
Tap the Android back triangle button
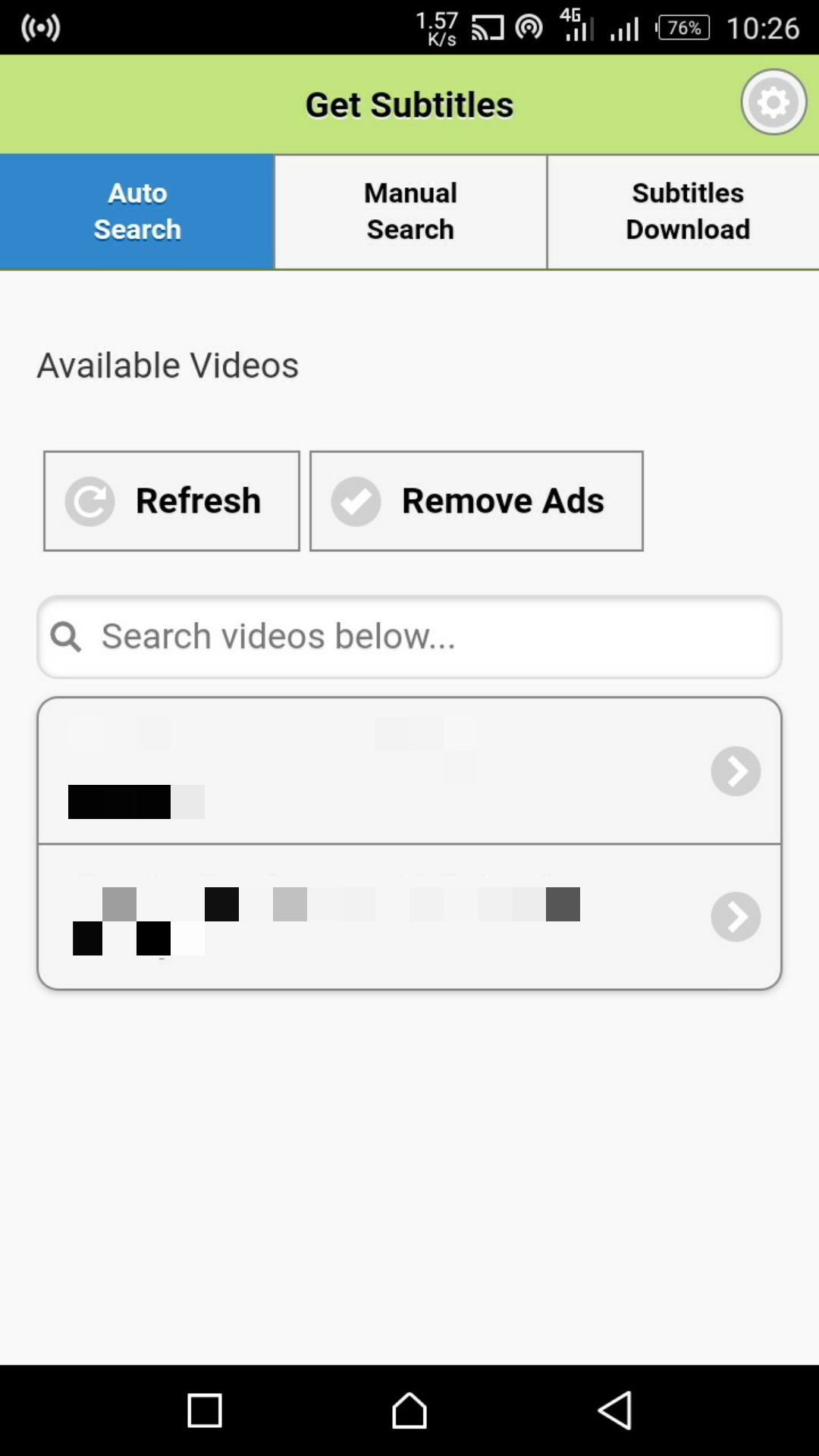click(615, 1410)
